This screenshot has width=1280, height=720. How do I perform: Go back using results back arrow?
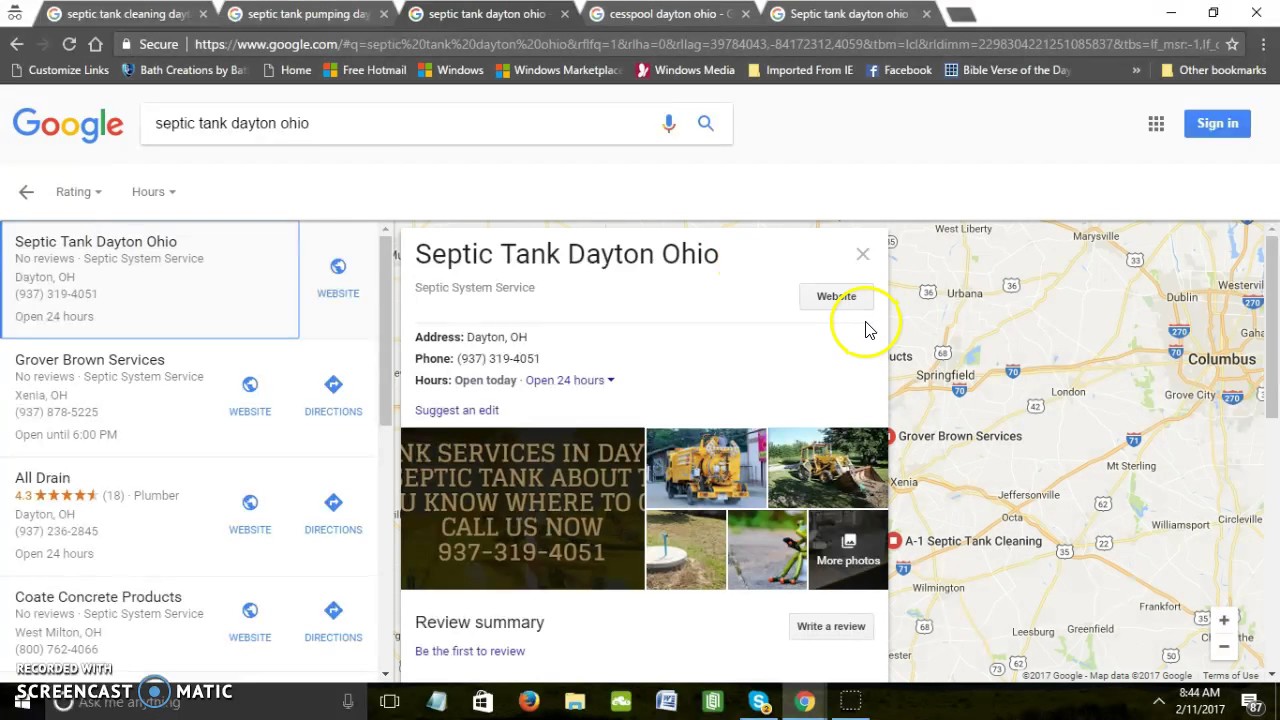click(x=26, y=192)
